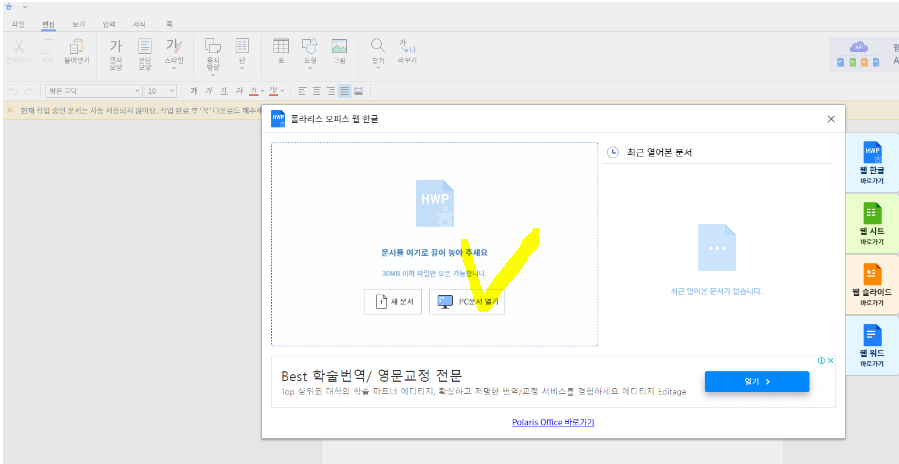Select distributed alignment option

tap(359, 91)
